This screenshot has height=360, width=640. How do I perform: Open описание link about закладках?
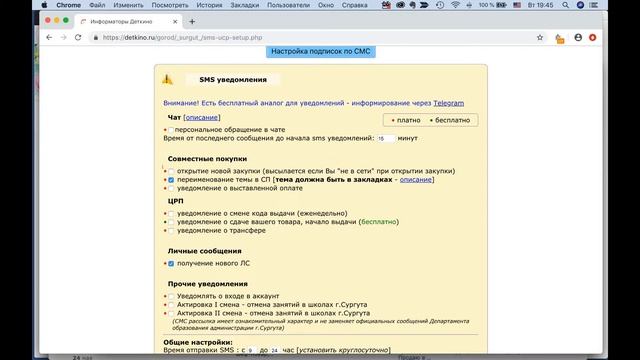point(416,180)
